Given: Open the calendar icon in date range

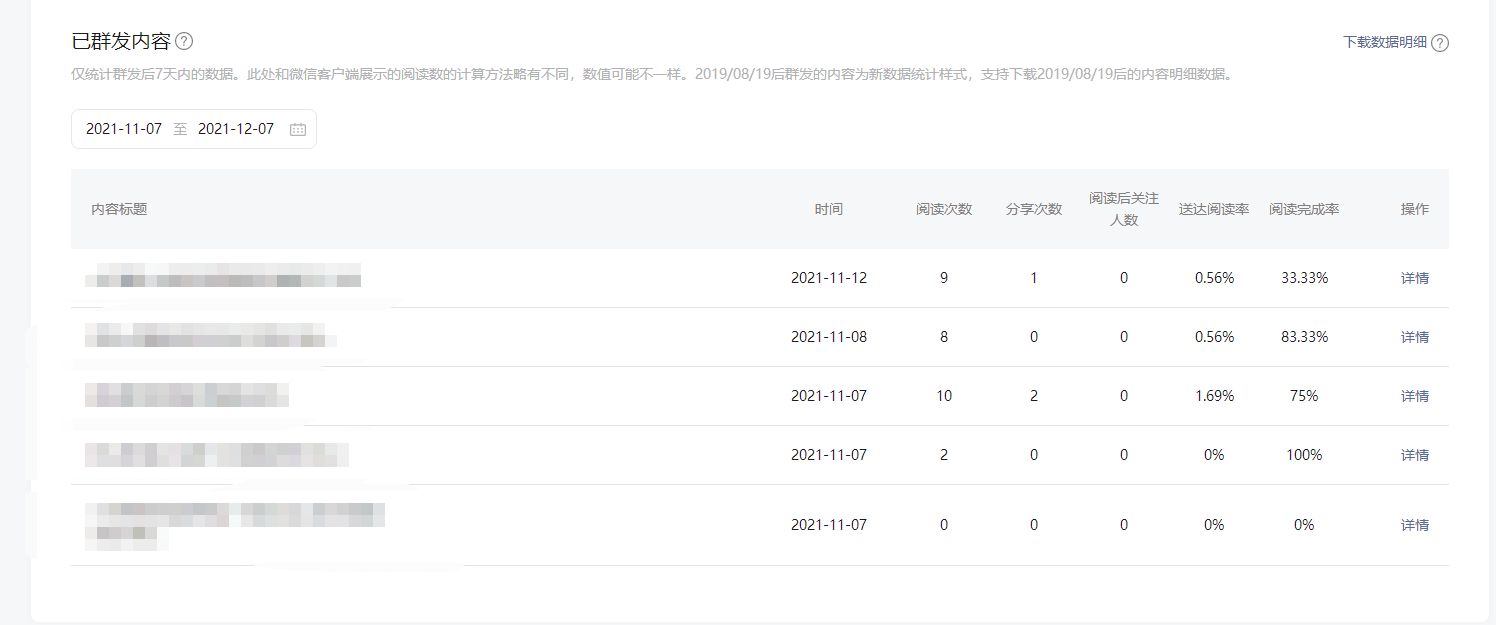Looking at the screenshot, I should point(297,129).
